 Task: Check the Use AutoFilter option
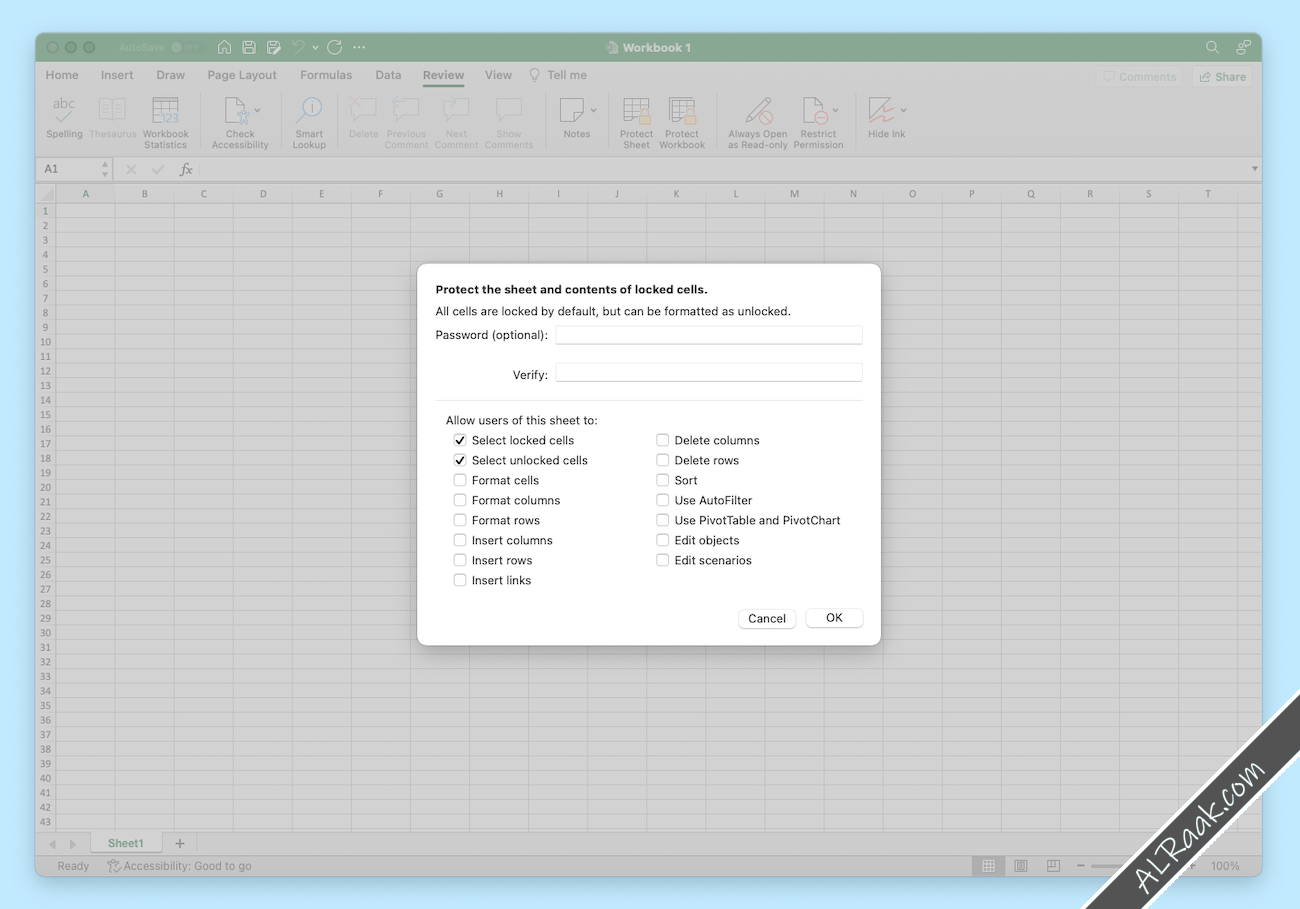coord(662,500)
